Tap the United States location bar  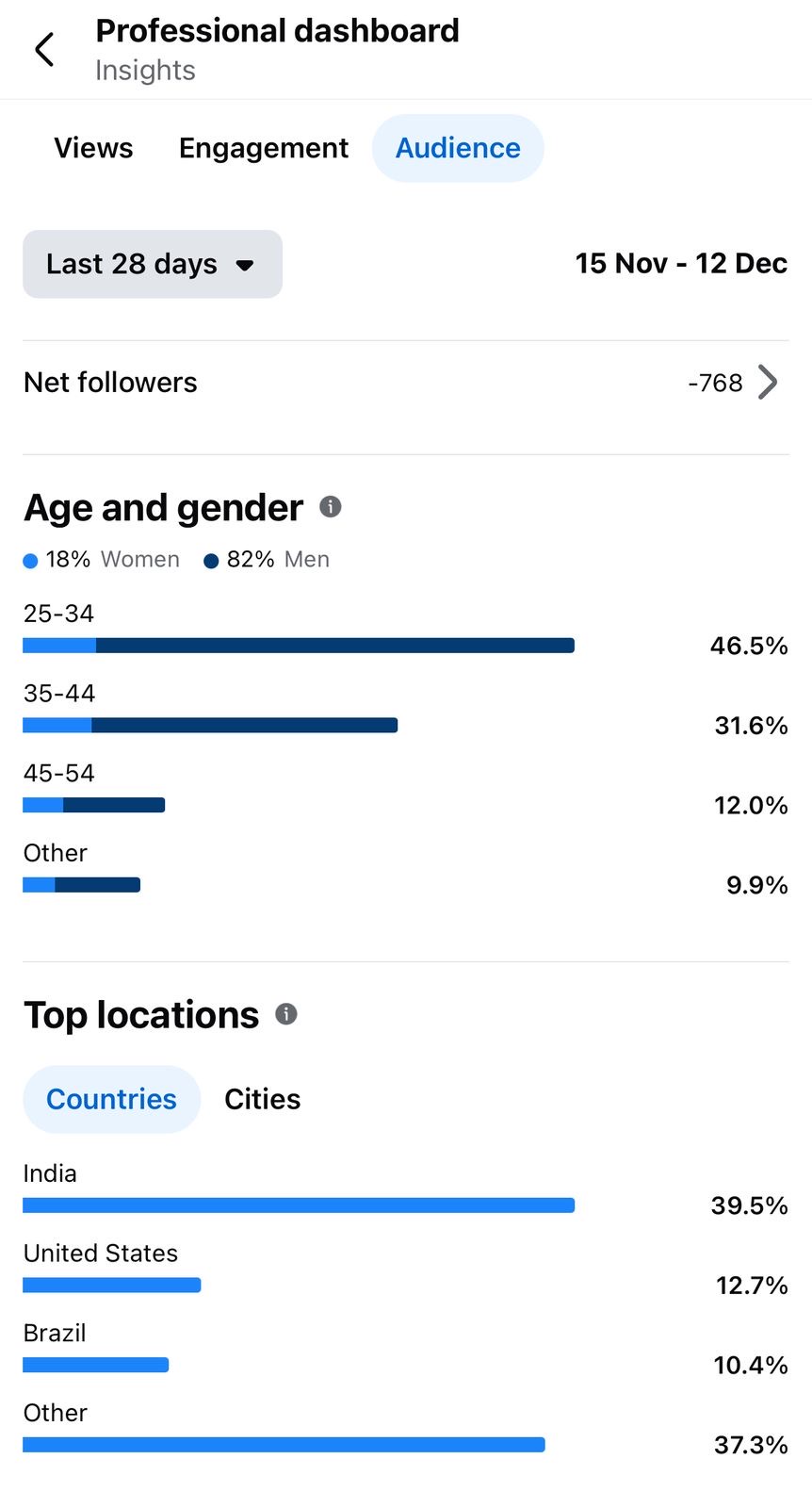[x=111, y=1285]
